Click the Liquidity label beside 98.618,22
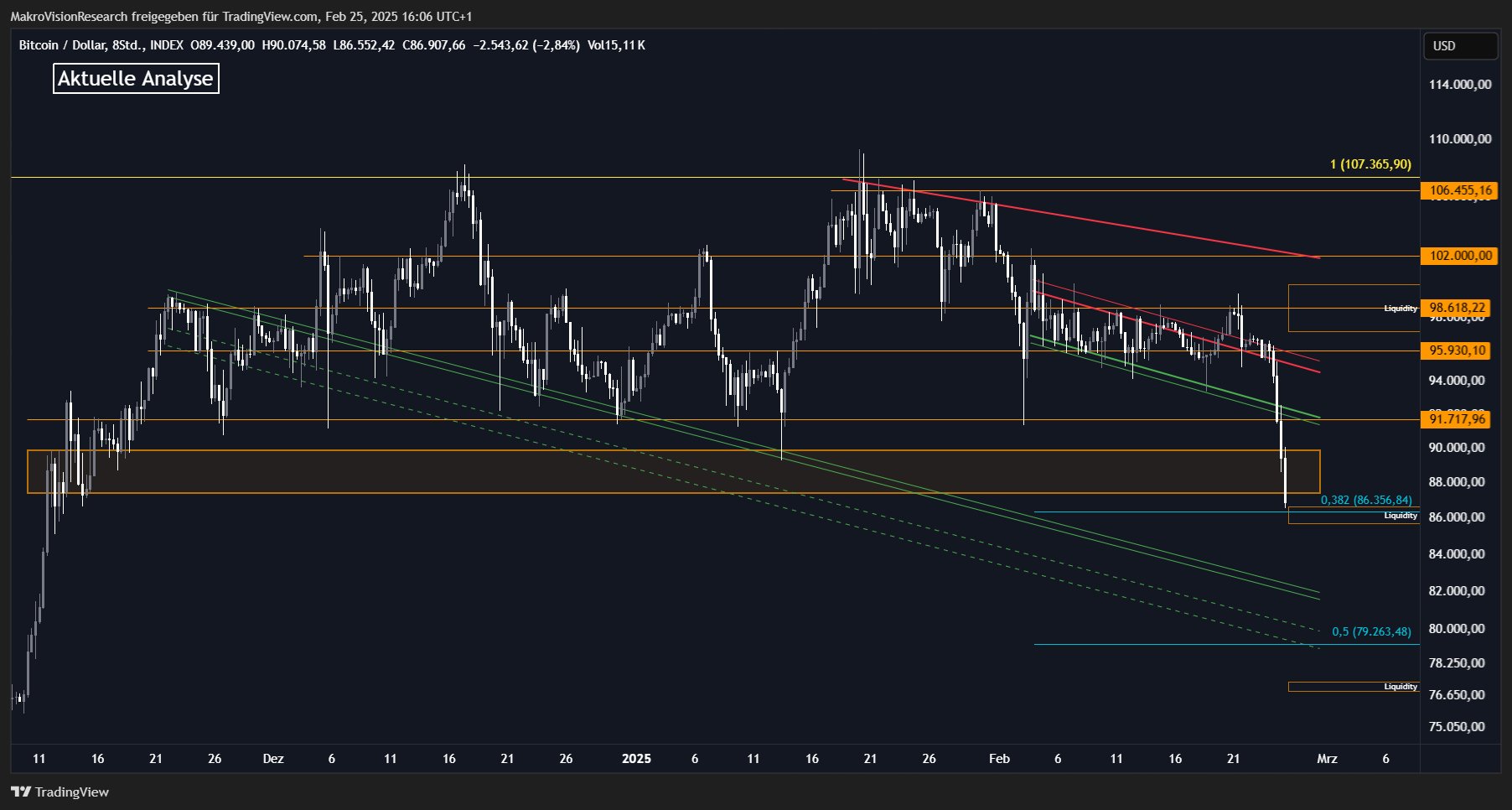The image size is (1512, 810). pos(1400,309)
